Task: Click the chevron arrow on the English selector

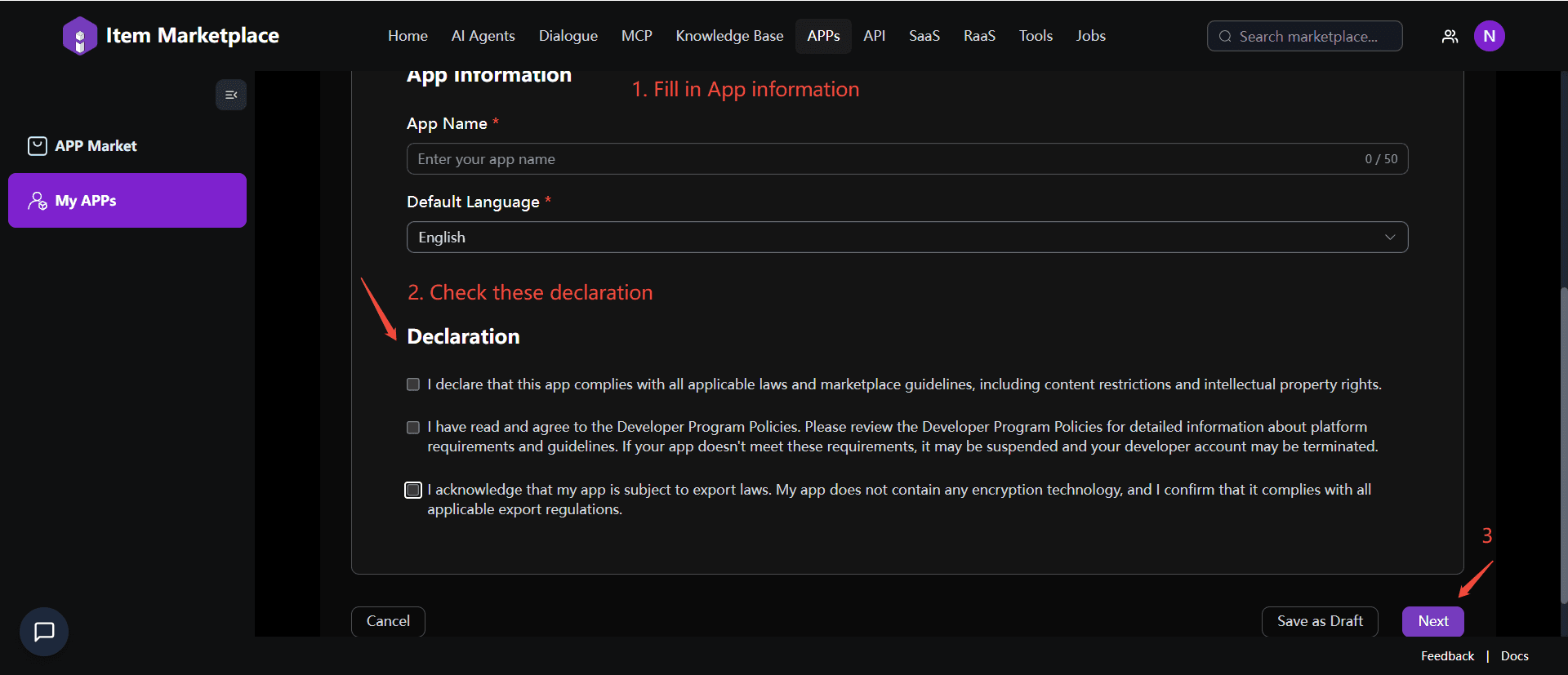Action: [x=1390, y=238]
